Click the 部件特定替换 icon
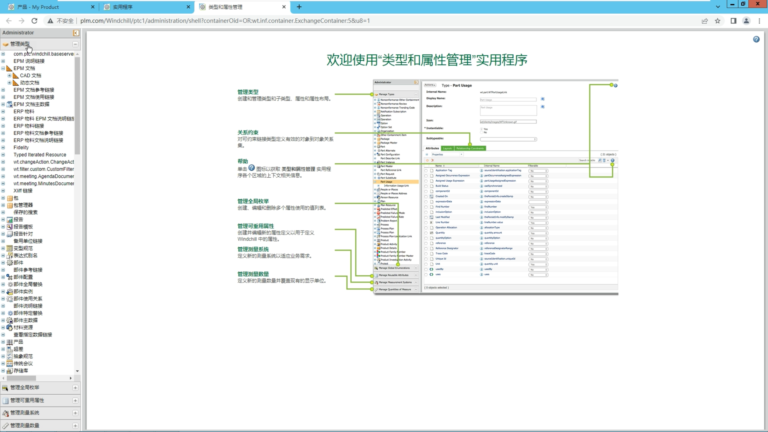 [9, 313]
